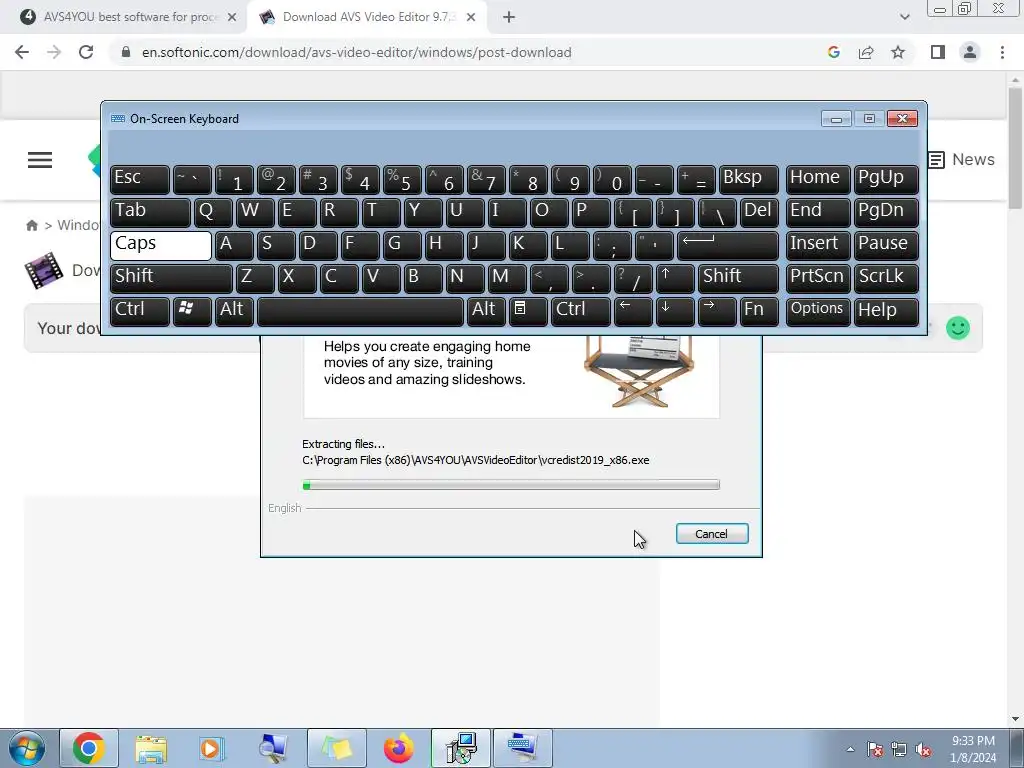Screen dimensions: 1024x768
Task: Open Sticky Notes from the taskbar
Action: tap(336, 748)
